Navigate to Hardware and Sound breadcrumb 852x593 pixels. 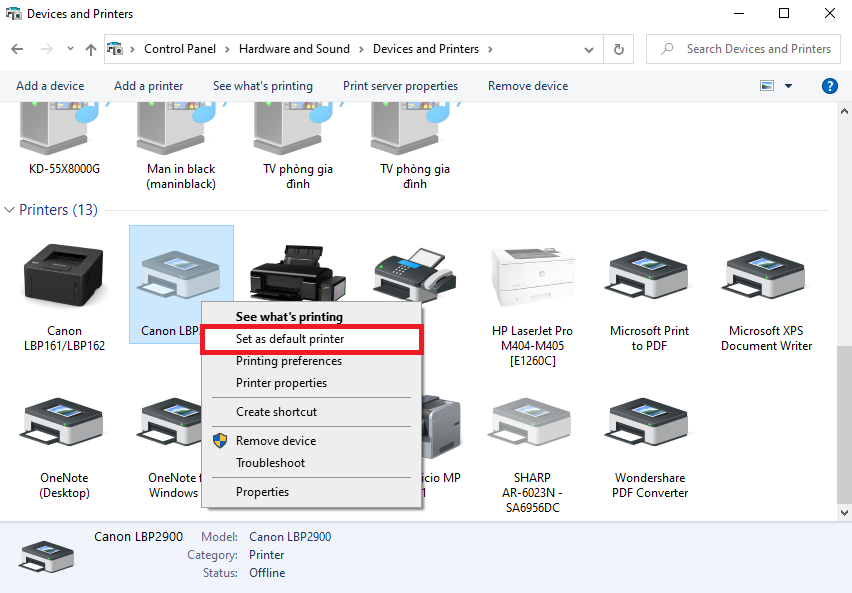[x=295, y=49]
